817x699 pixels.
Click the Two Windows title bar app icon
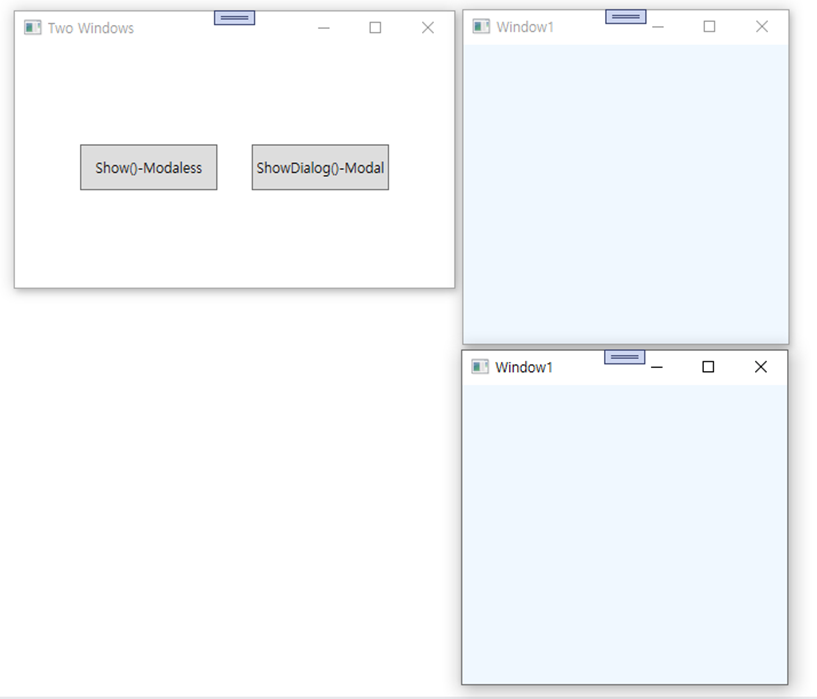32,27
